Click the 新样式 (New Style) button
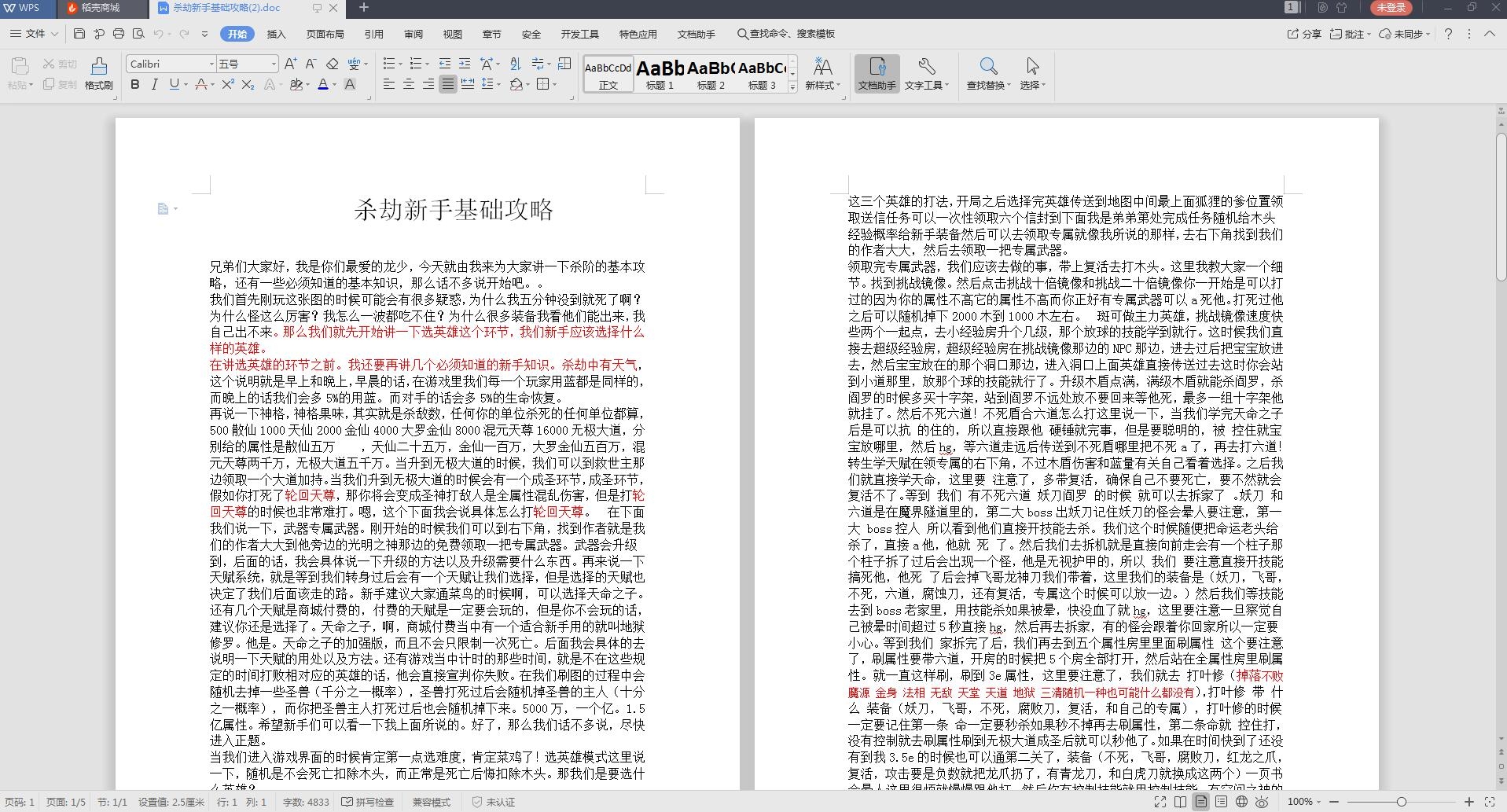 pyautogui.click(x=822, y=74)
